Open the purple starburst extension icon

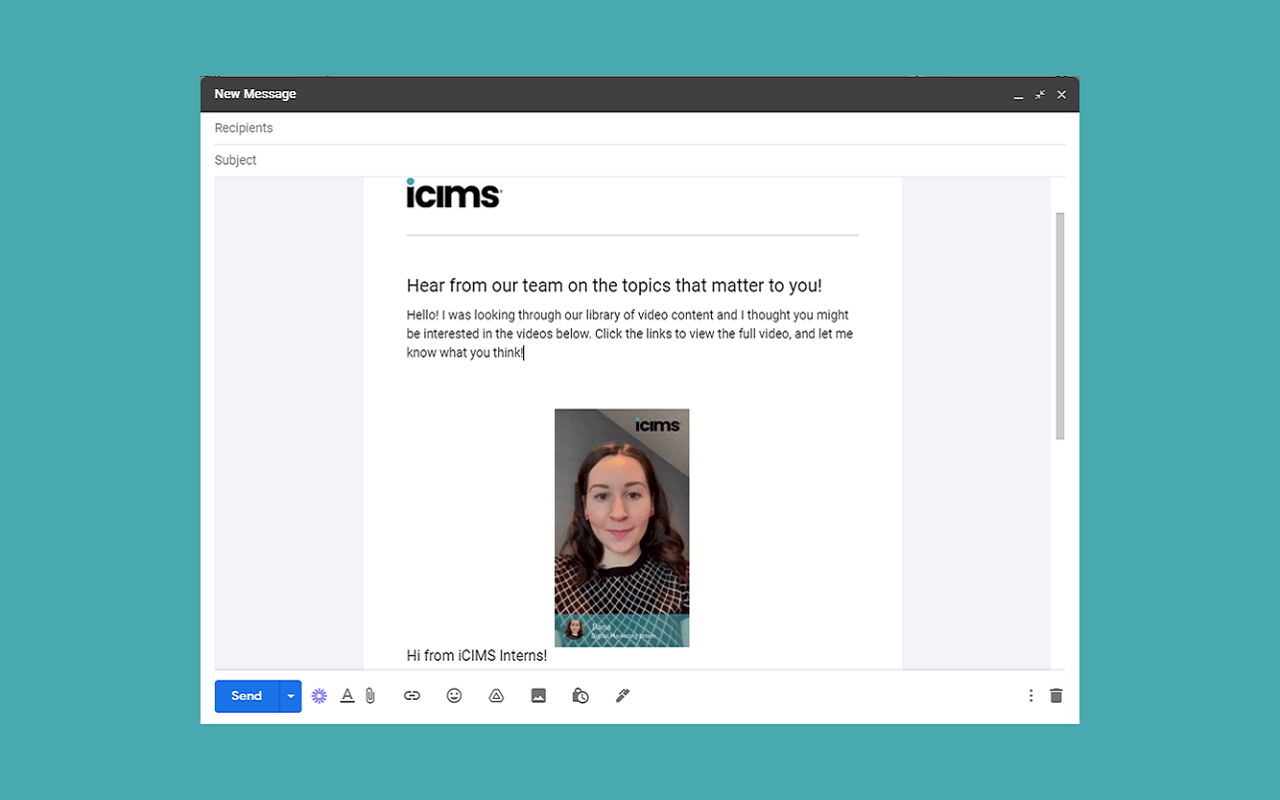[x=319, y=696]
